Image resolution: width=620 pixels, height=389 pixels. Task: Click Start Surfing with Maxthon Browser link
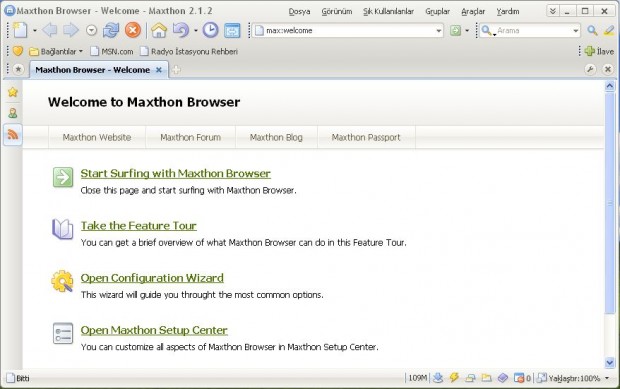[176, 174]
